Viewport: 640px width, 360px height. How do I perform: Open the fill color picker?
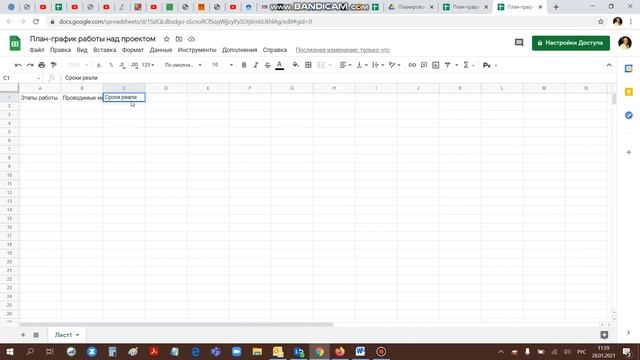point(296,65)
